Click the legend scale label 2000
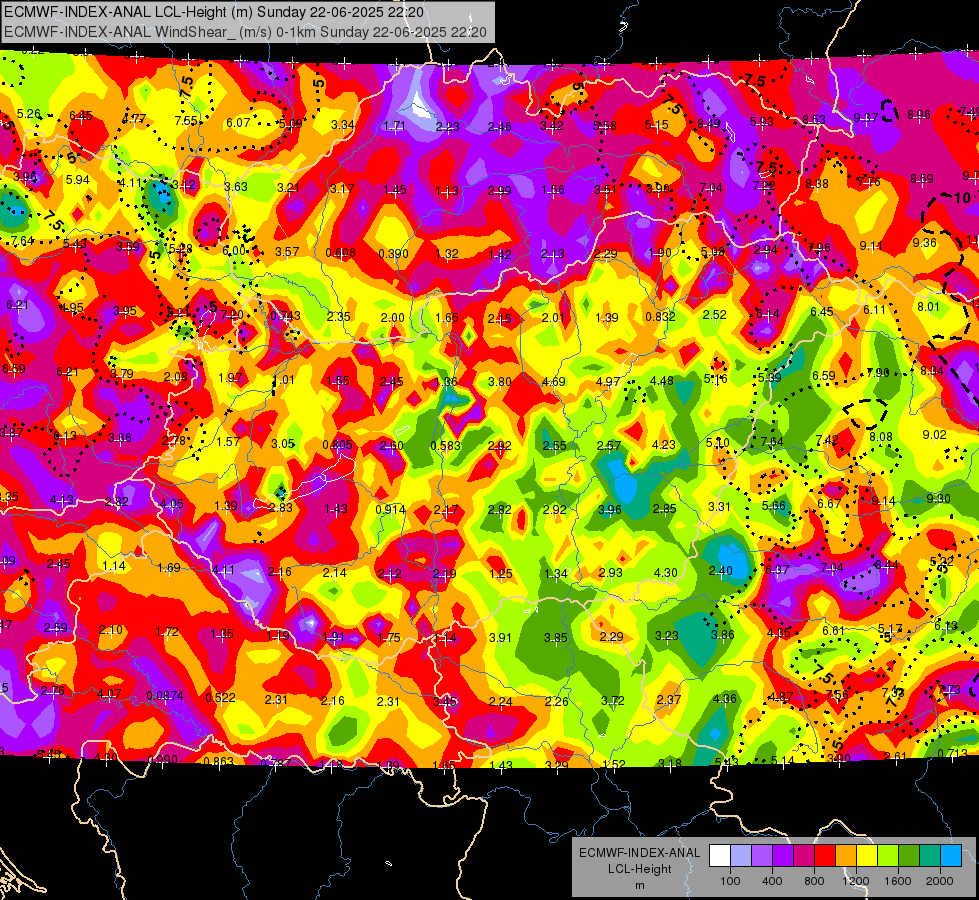This screenshot has width=979, height=900. tap(939, 881)
